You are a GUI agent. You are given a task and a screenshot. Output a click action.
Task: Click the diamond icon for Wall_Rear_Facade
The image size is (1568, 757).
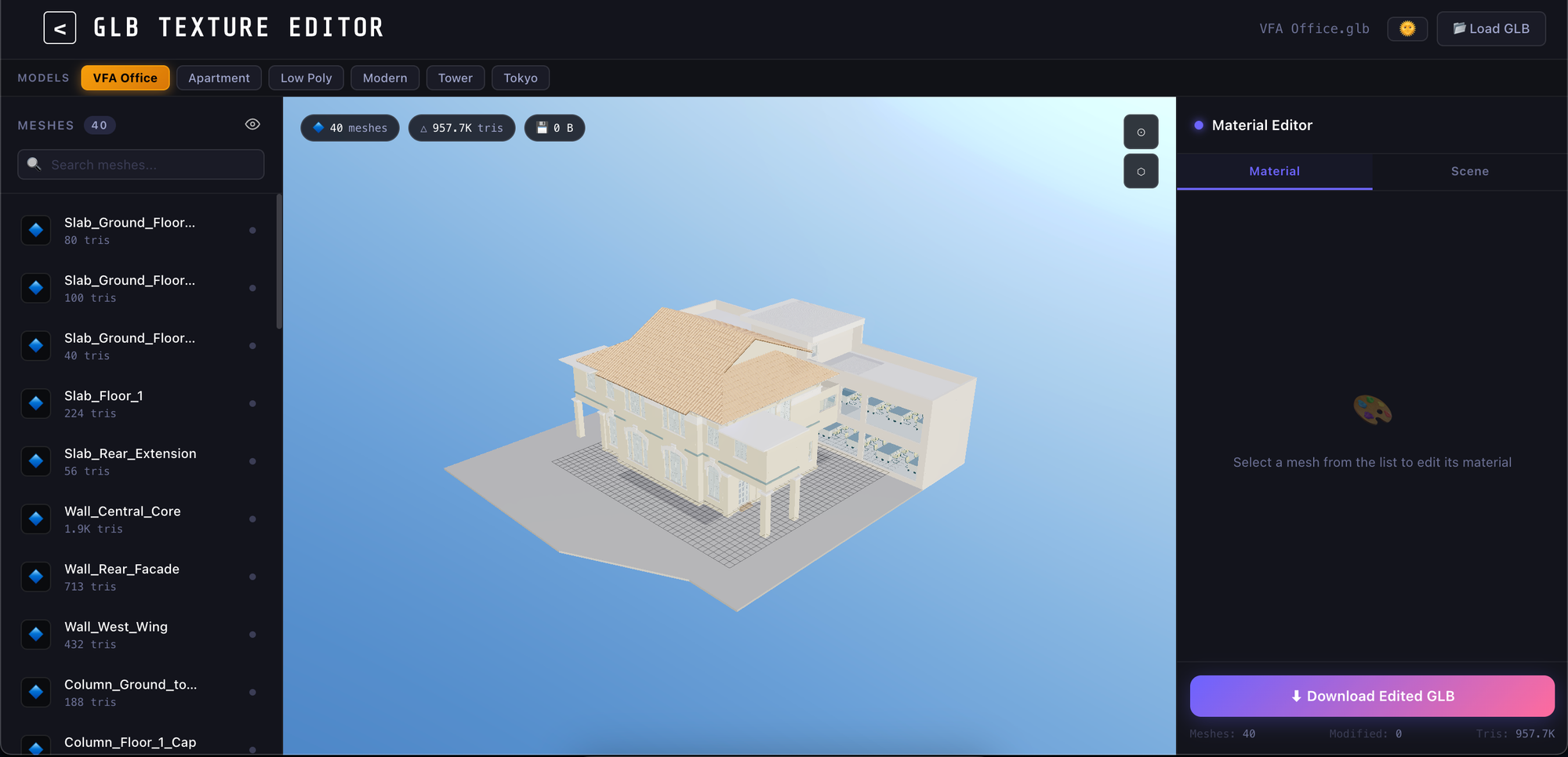point(35,577)
